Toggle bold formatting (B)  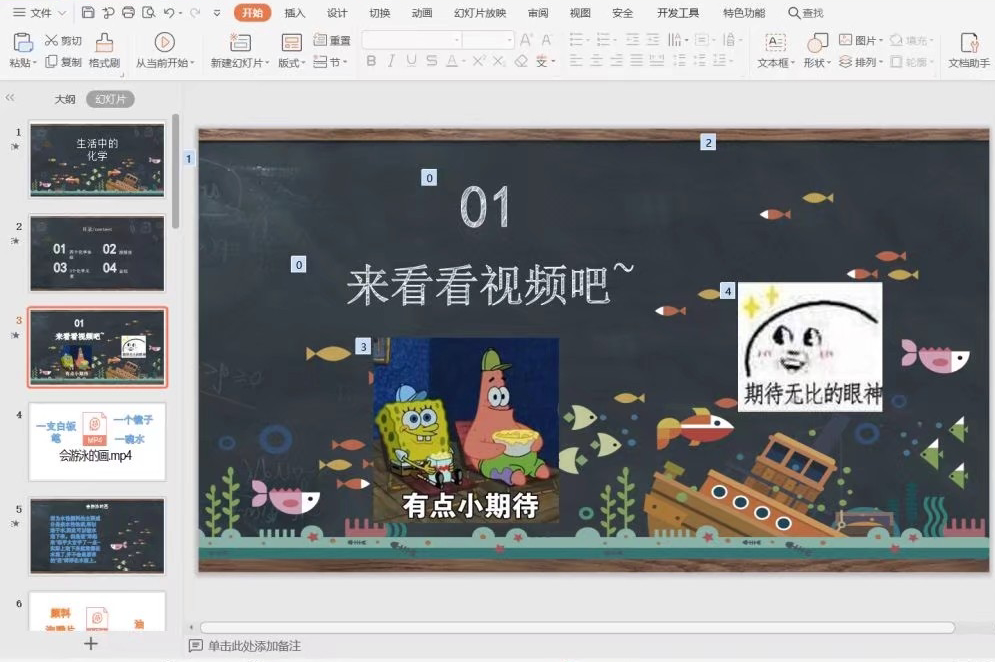(371, 61)
